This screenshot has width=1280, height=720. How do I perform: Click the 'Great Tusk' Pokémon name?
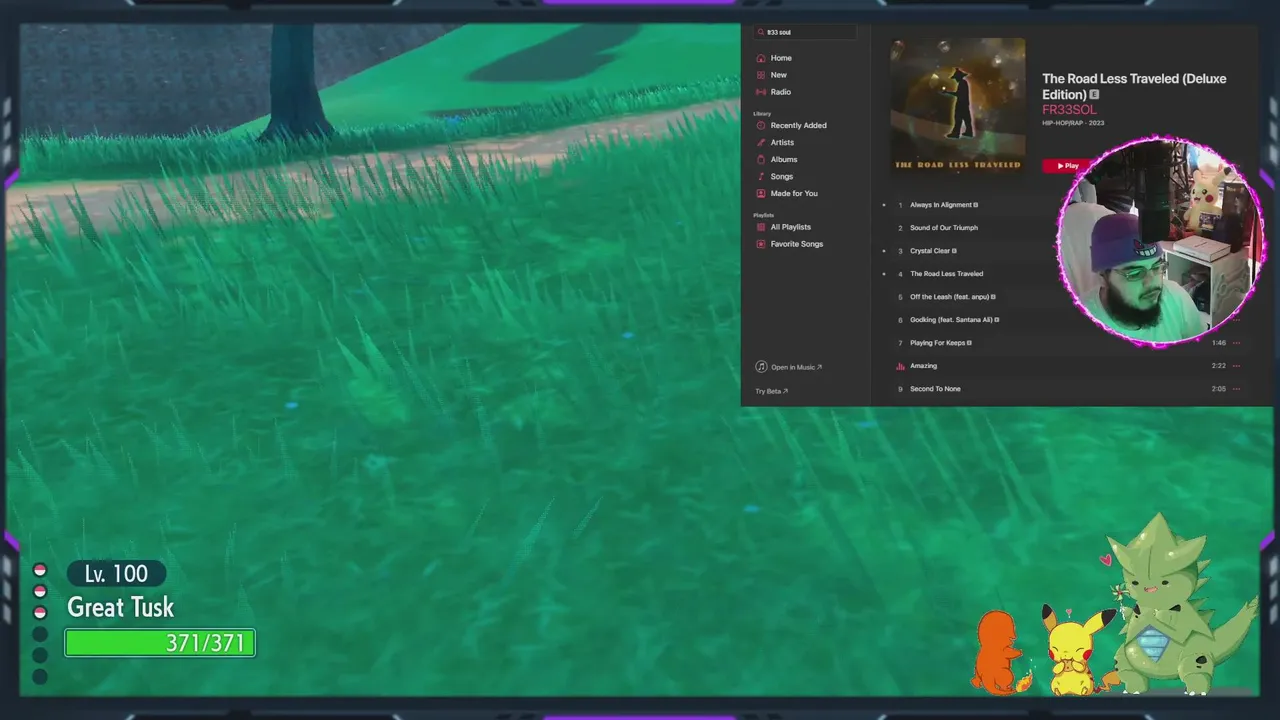(x=120, y=607)
